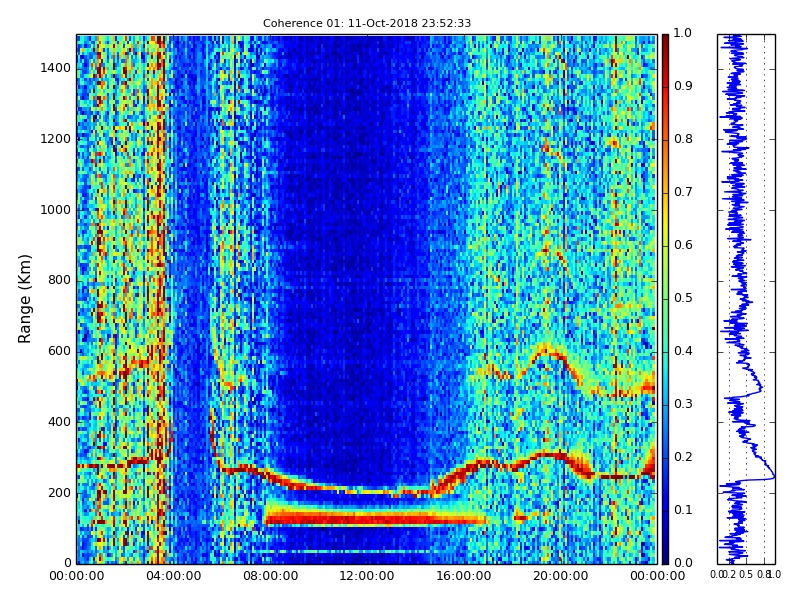Screen dimensions: 800x600
Task: Click the plot title 'Coherence 01: 11-Oct-2018 23:52:33'
Action: pyautogui.click(x=367, y=23)
